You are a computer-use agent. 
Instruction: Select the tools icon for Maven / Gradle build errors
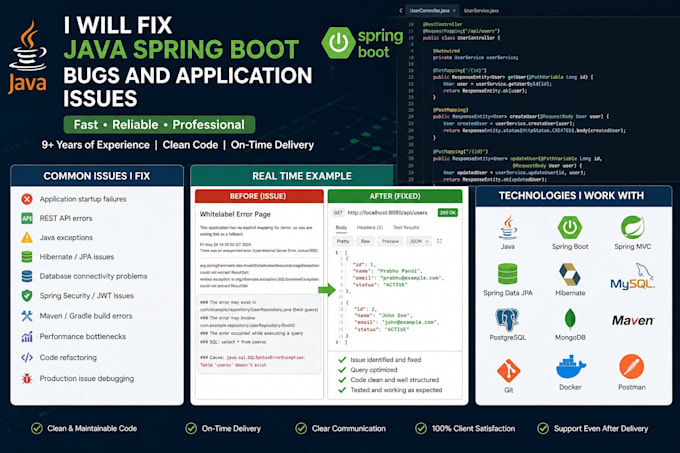pyautogui.click(x=27, y=316)
